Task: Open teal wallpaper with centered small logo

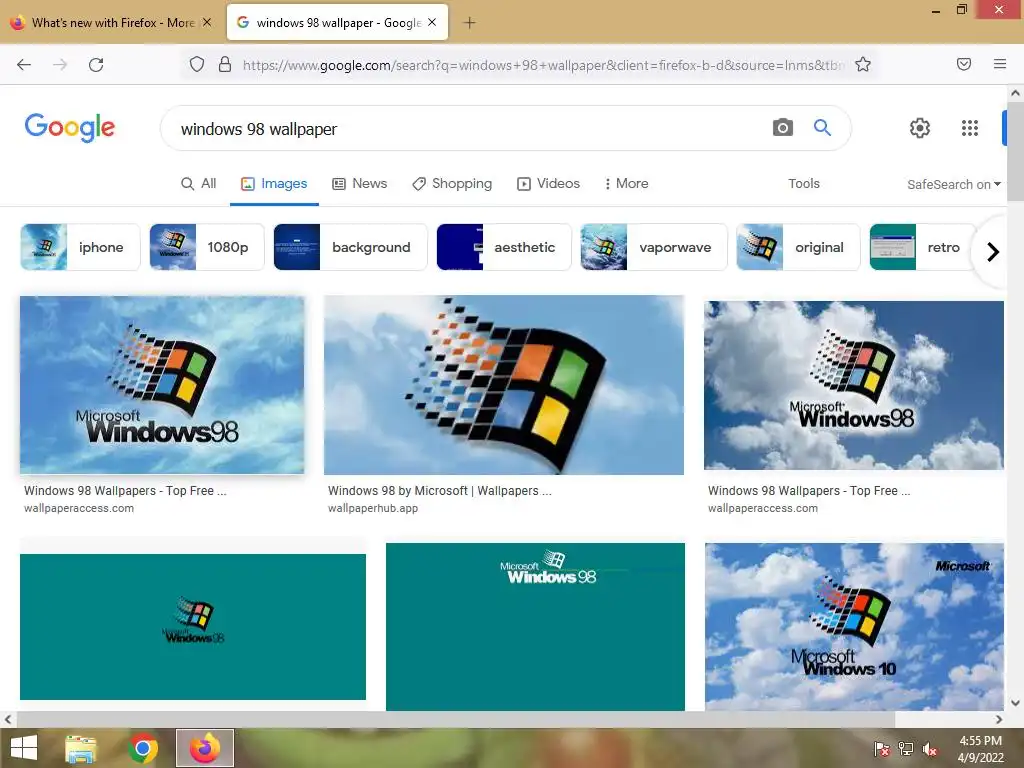Action: tap(193, 626)
